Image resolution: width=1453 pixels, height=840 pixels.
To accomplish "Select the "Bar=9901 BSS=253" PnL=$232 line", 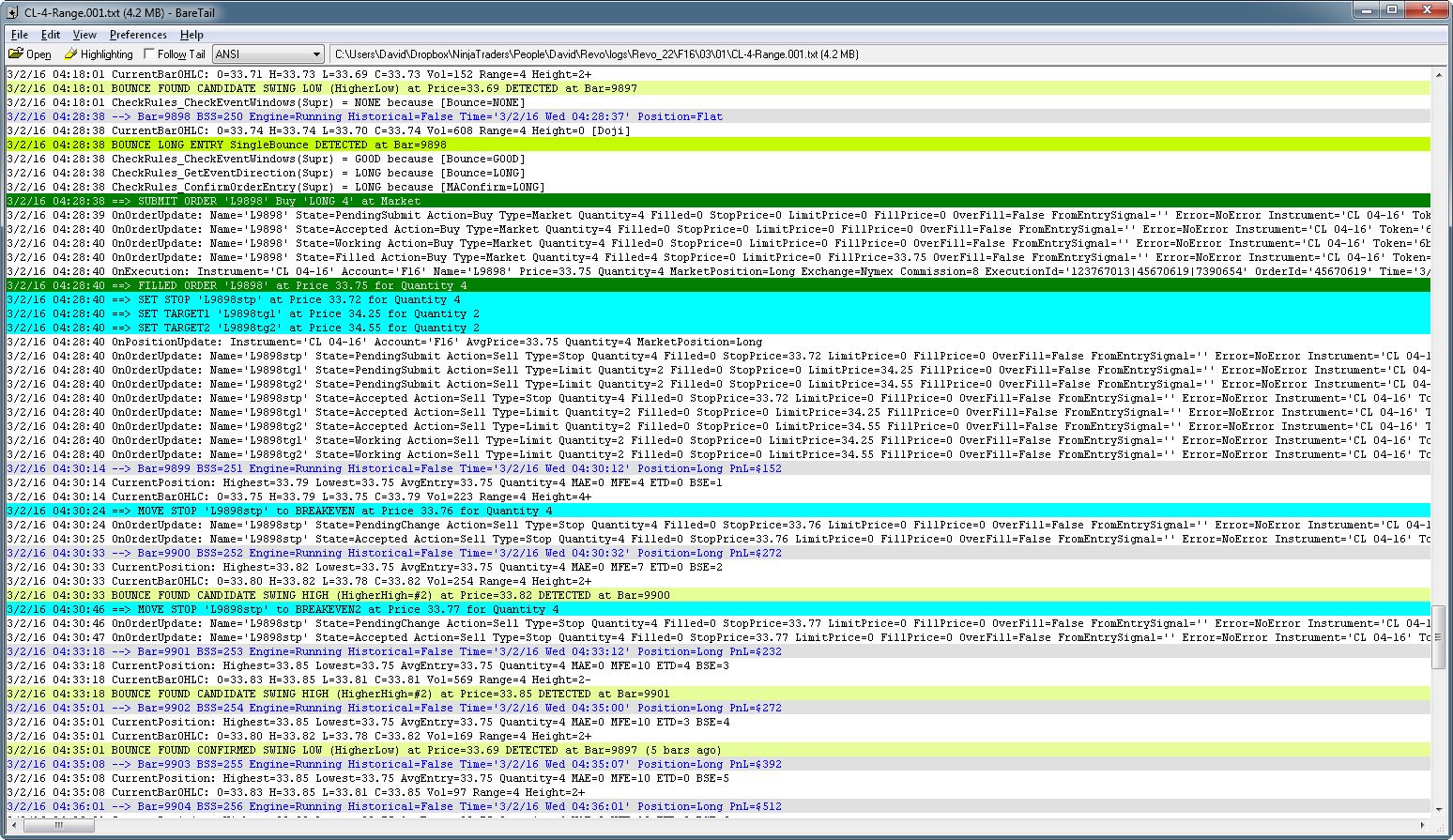I will (x=718, y=651).
